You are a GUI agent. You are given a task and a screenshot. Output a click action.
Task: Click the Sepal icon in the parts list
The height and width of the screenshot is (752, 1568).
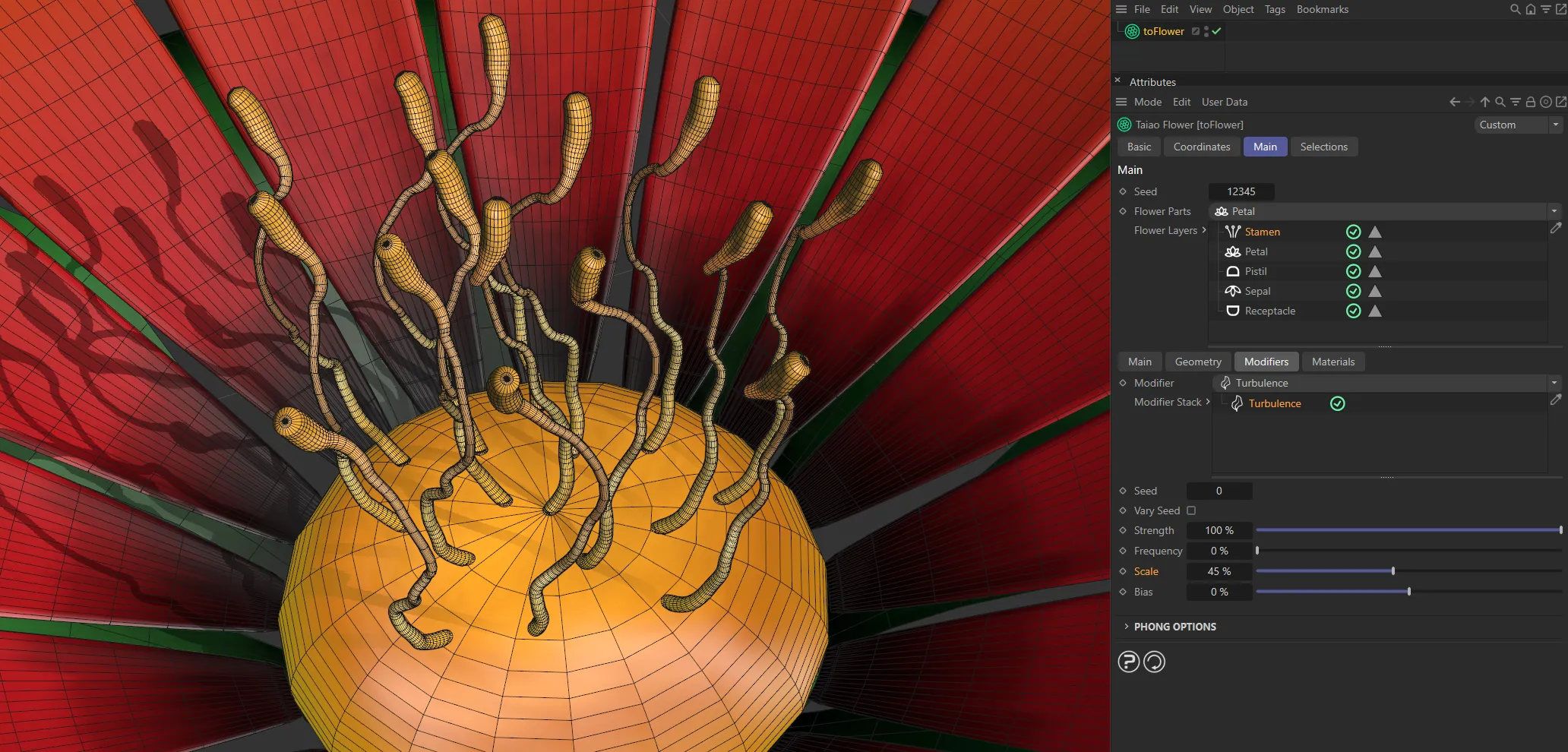coord(1232,291)
